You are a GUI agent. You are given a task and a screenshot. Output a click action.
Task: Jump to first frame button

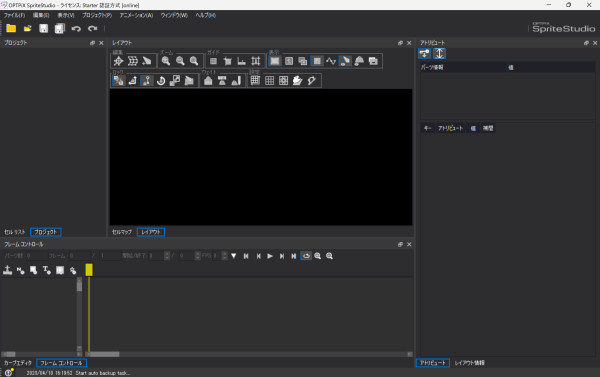(x=246, y=256)
